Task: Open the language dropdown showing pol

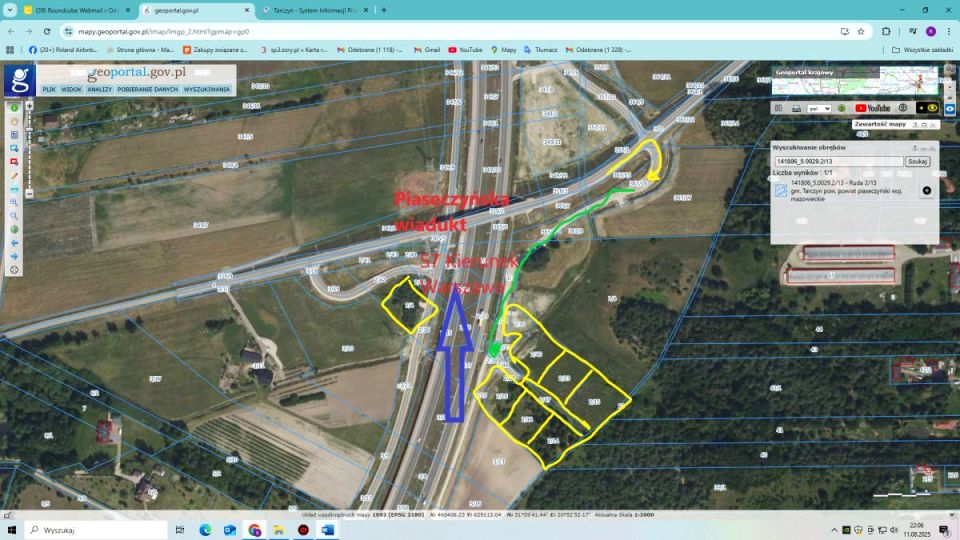Action: point(819,108)
